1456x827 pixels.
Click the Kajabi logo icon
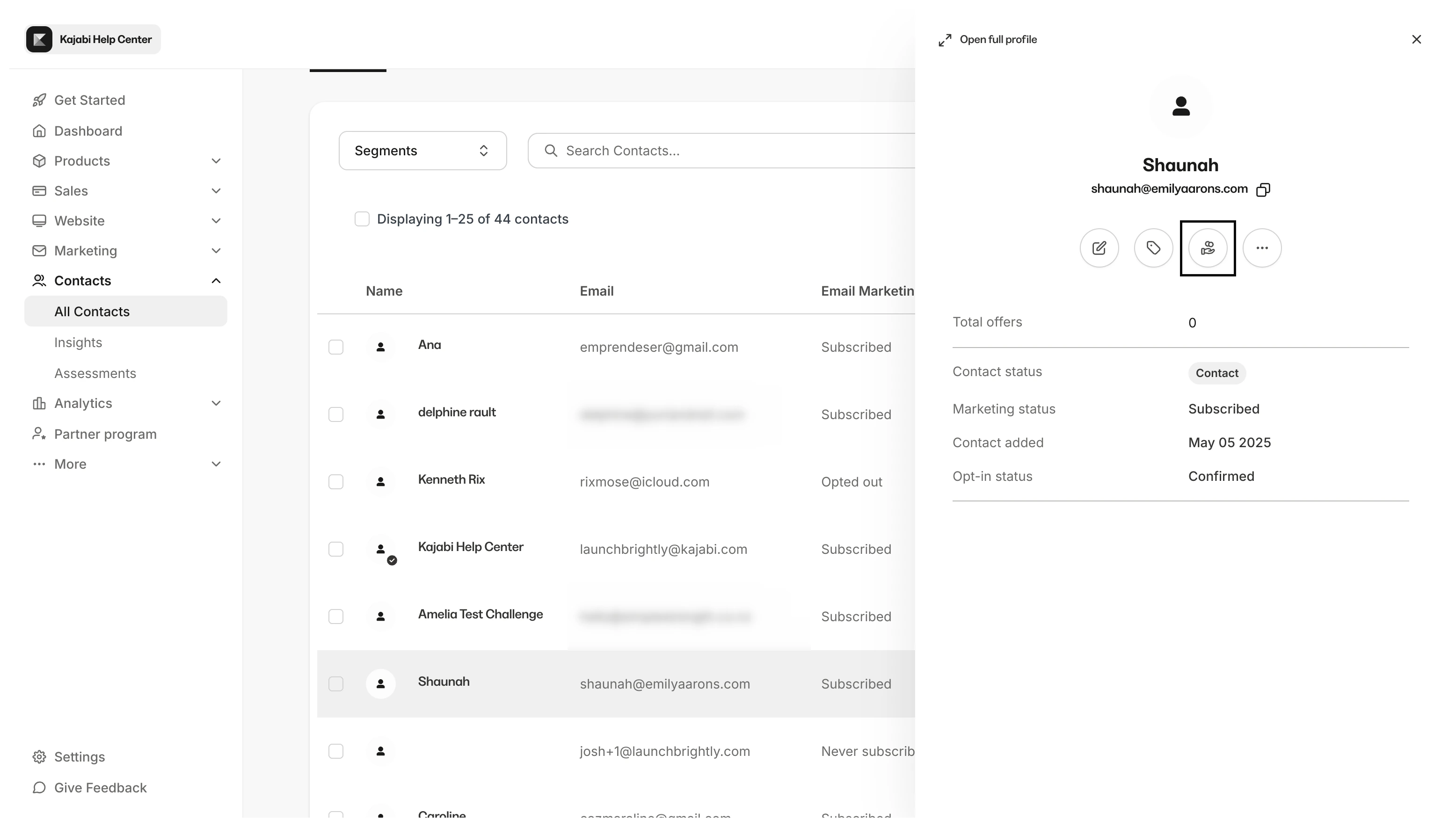[39, 39]
